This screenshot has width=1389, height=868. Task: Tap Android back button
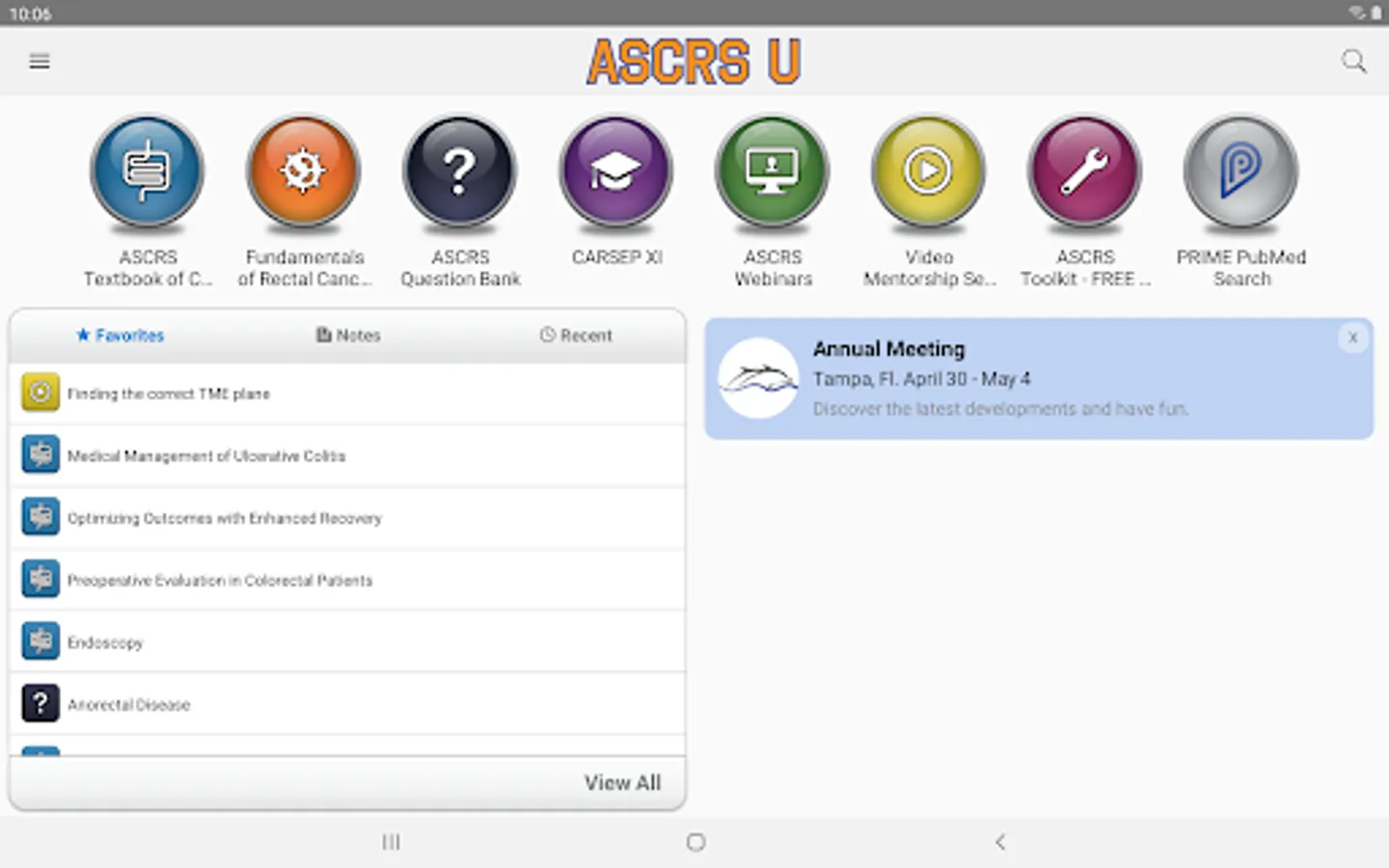pyautogui.click(x=1000, y=842)
